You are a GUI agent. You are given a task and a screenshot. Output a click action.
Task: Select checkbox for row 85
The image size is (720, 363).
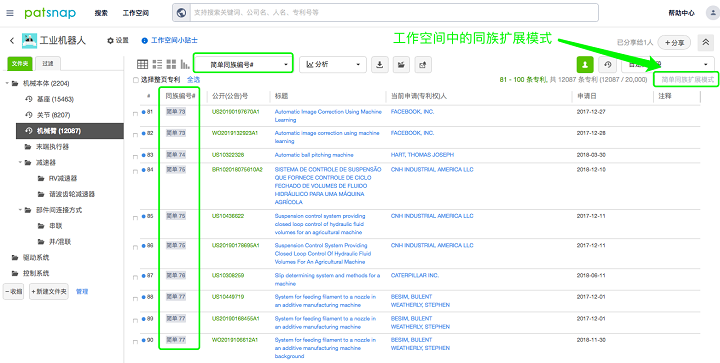[135, 218]
